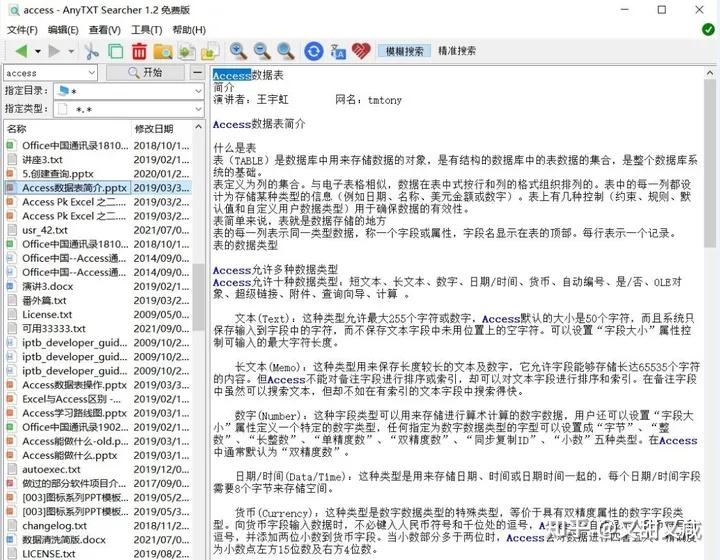Expand the search keyword combo box arrow
This screenshot has height=560, width=720.
(92, 73)
